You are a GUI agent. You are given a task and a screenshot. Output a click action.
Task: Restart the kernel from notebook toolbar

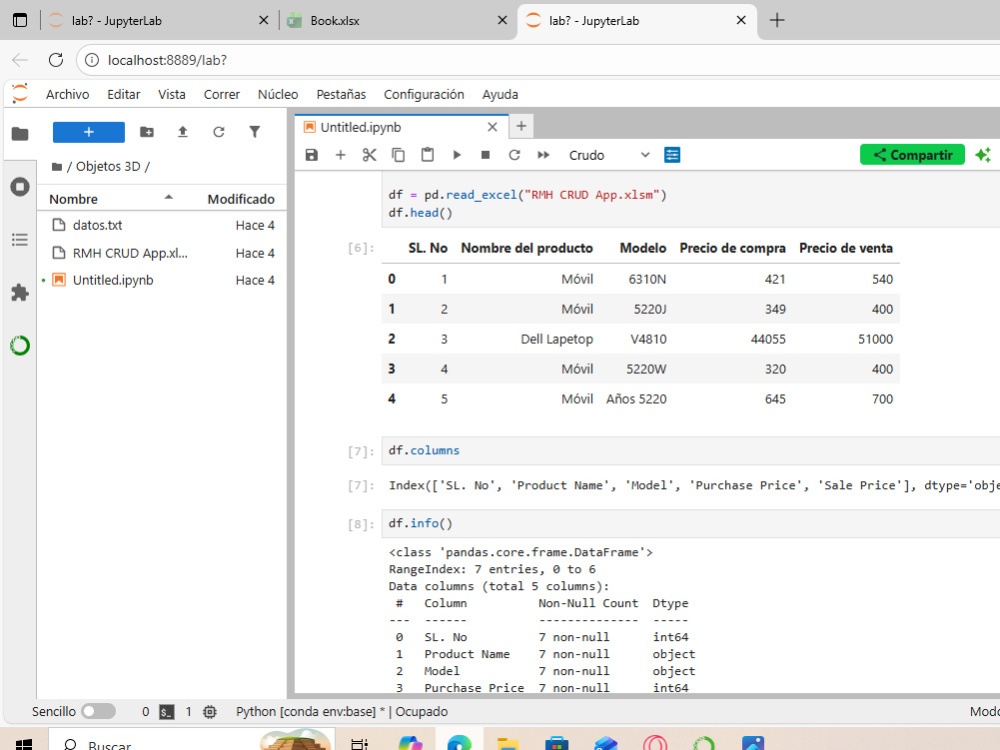point(514,155)
